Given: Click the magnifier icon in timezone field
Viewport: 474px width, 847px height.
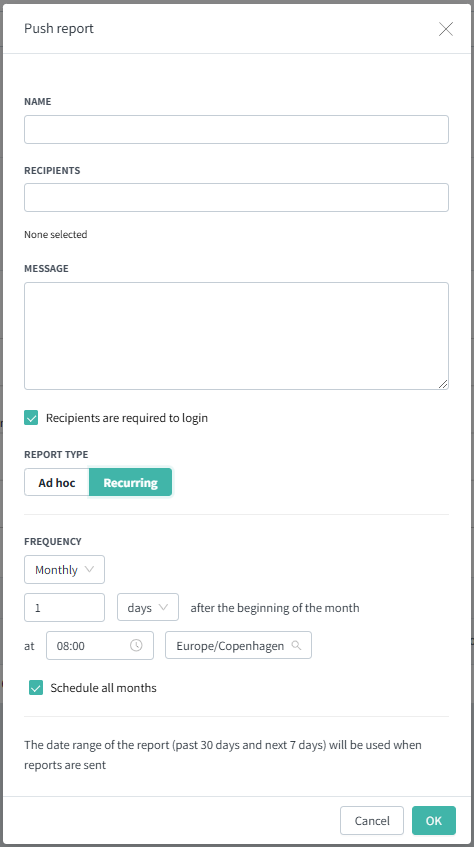Looking at the screenshot, I should point(296,646).
